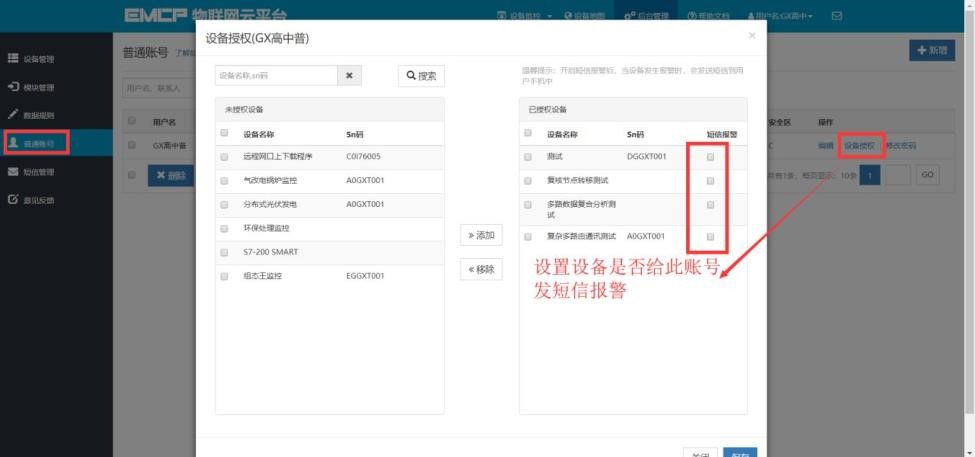Click 添加 to authorize selected devices
This screenshot has height=457, width=975.
(x=481, y=236)
